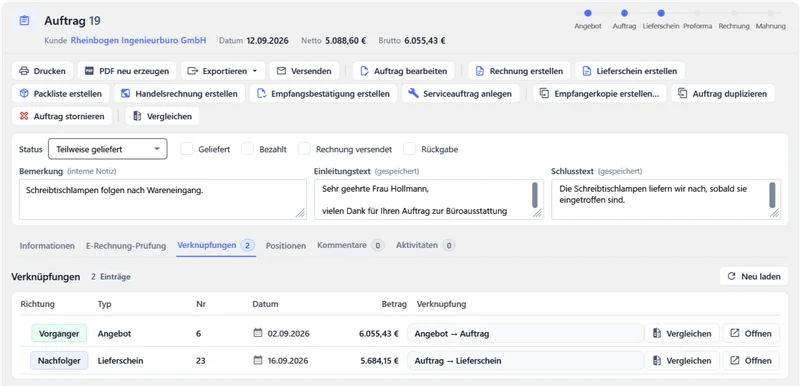Screen dimensions: 800x386
Task: Enable the Rechnung versendet checkbox
Action: point(304,149)
